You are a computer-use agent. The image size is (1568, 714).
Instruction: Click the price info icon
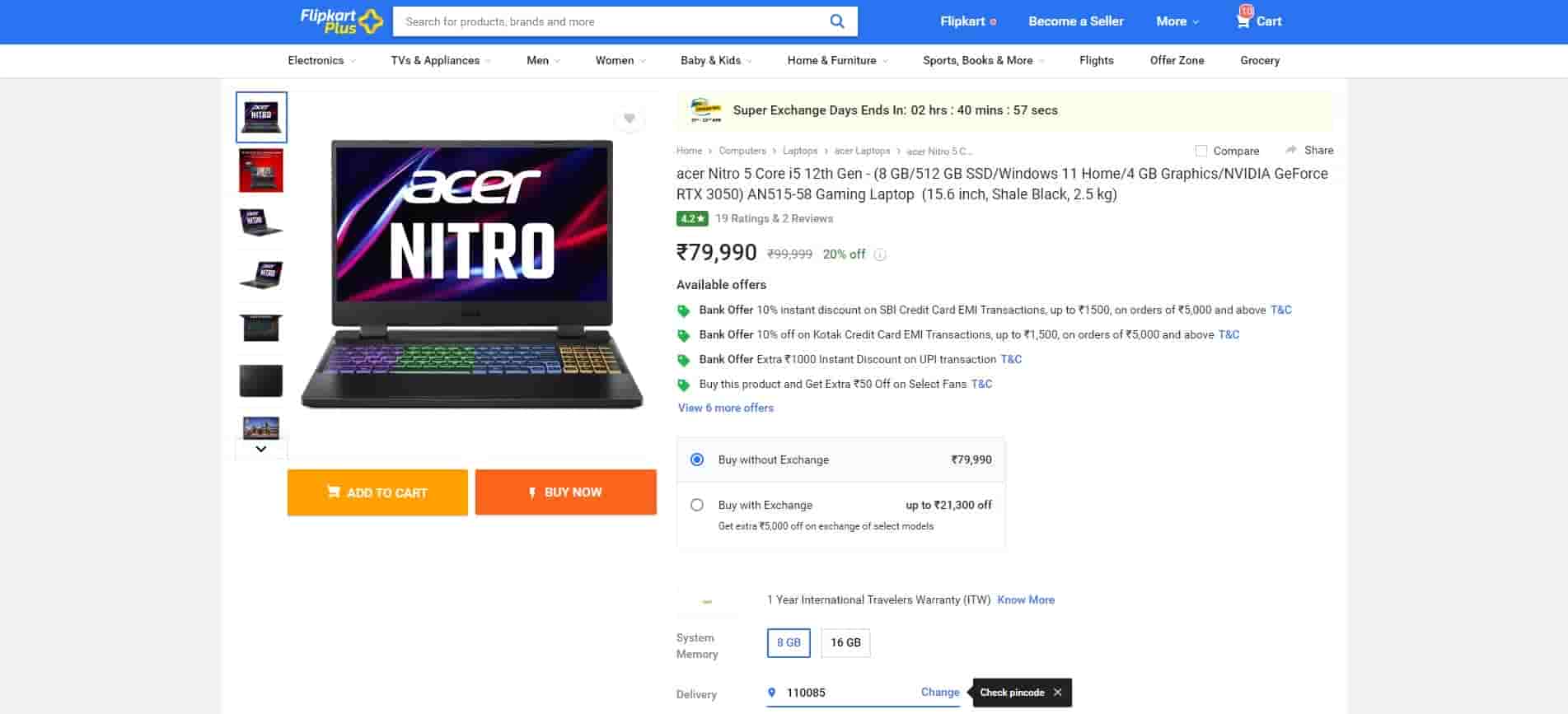880,254
